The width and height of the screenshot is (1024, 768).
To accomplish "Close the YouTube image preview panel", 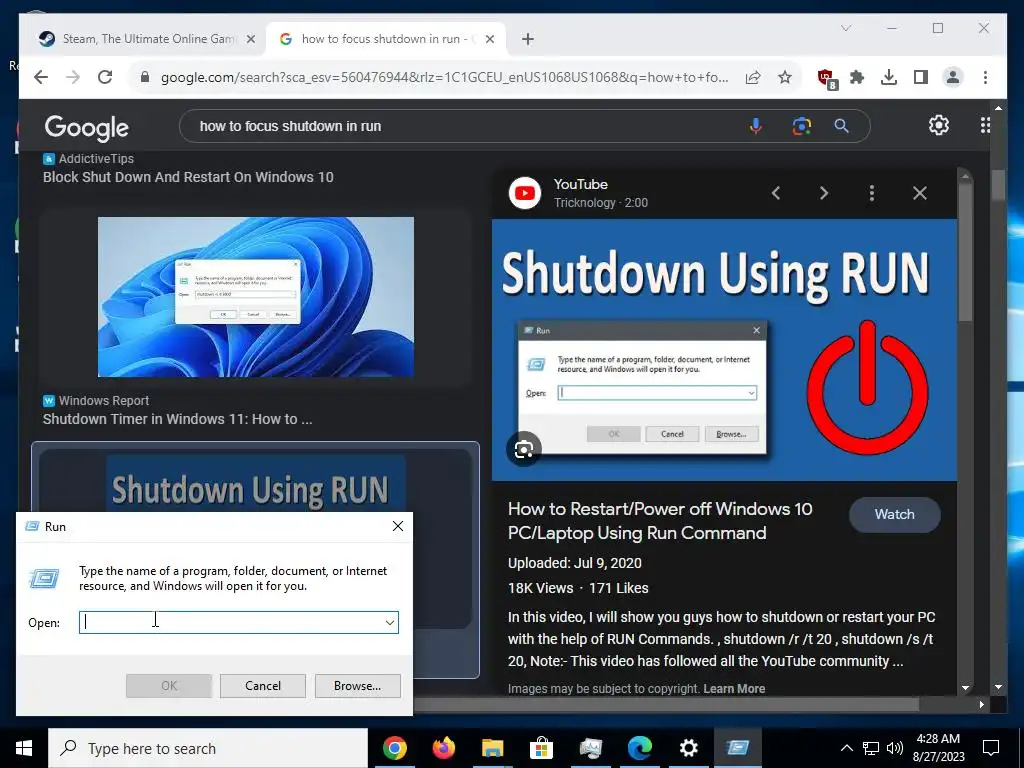I will [920, 193].
